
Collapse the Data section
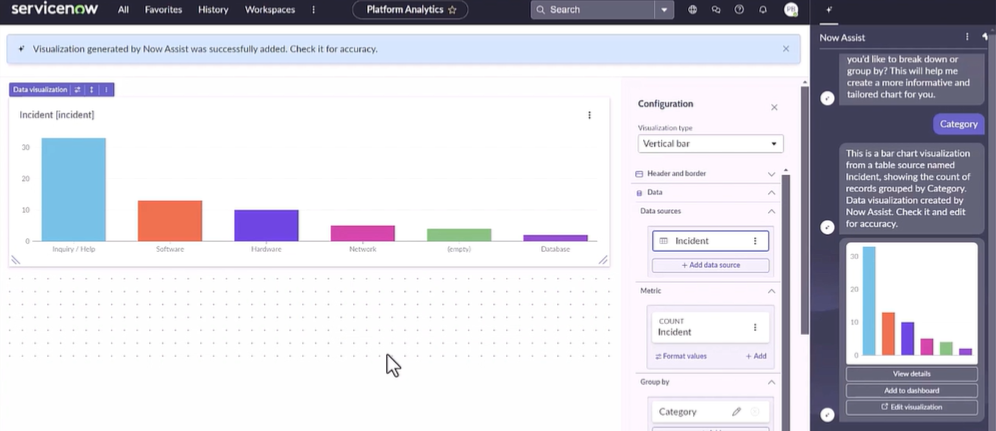[x=771, y=192]
